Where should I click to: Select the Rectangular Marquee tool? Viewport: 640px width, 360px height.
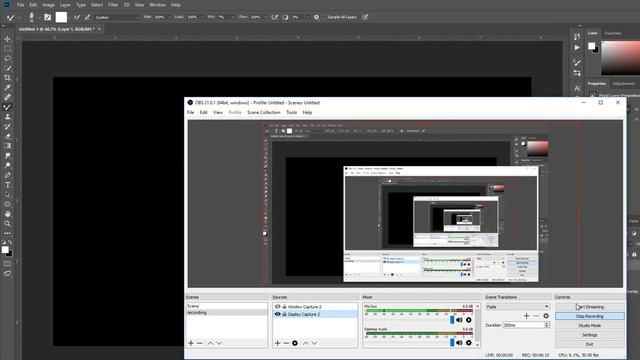pos(7,49)
